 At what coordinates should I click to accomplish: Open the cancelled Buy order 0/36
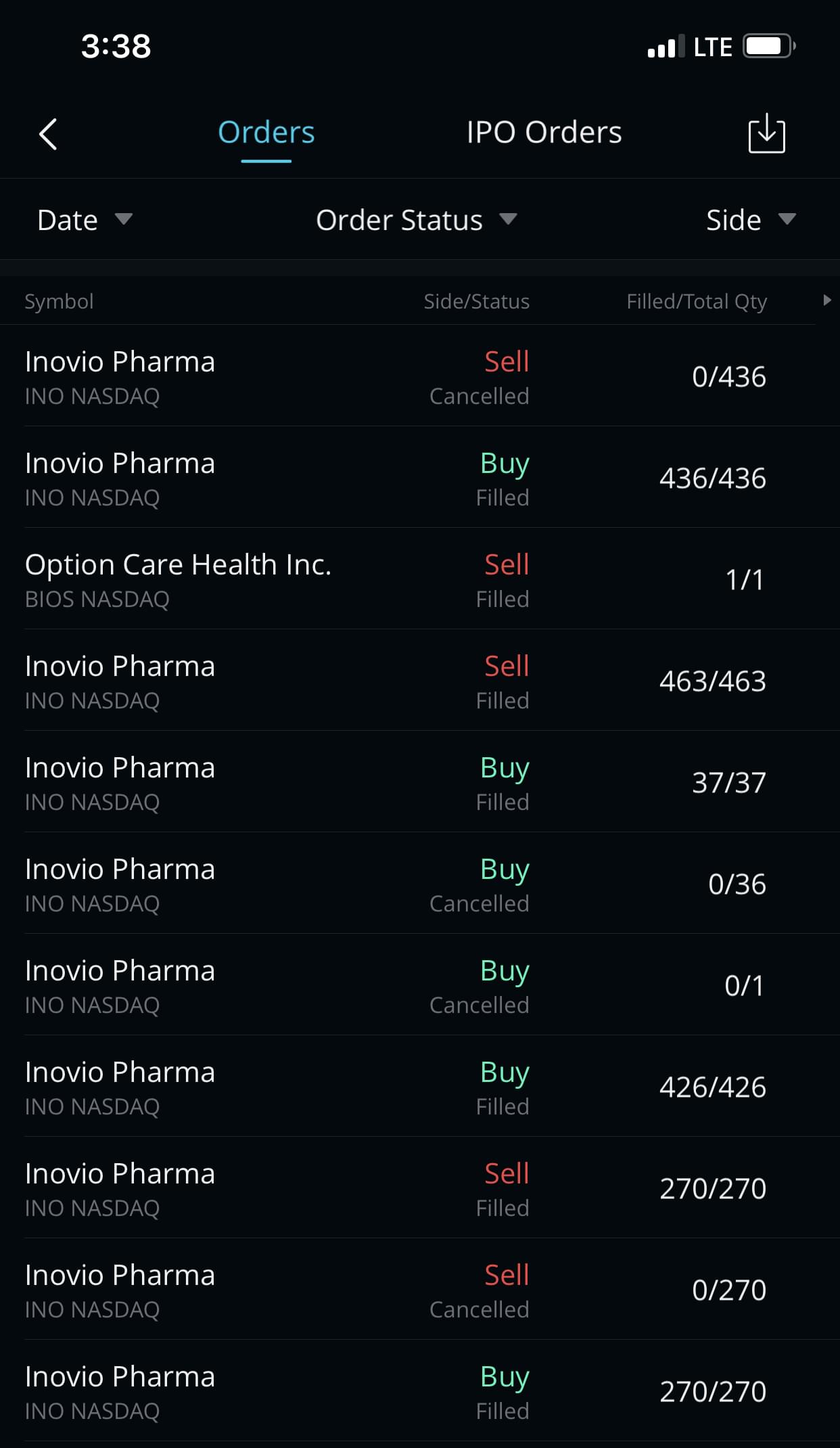pyautogui.click(x=419, y=884)
